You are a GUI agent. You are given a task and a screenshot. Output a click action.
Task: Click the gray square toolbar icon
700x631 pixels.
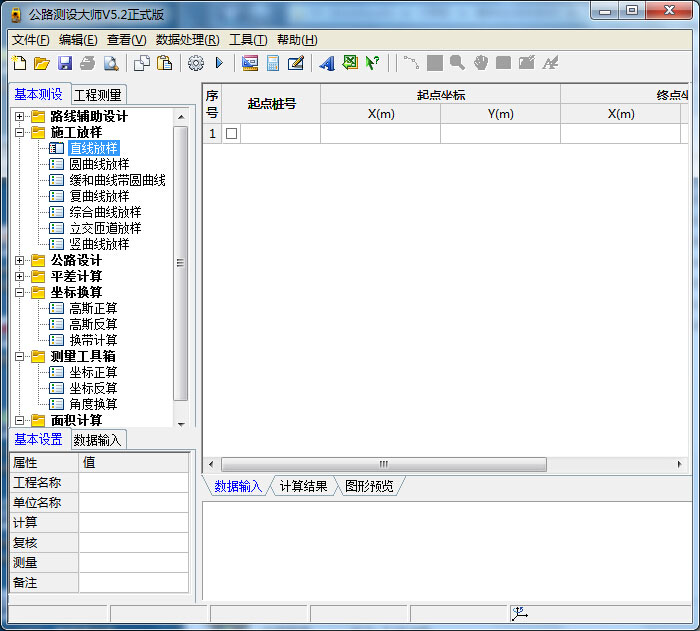click(x=434, y=63)
